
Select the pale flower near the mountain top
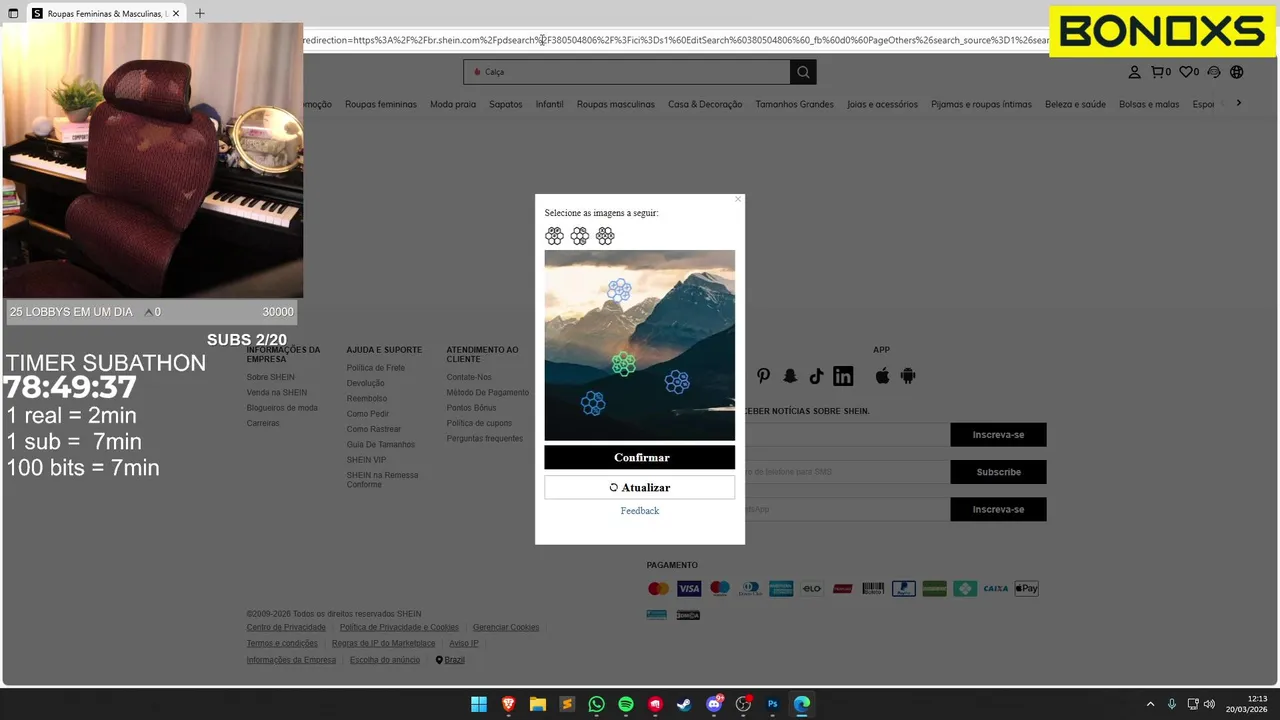point(619,290)
